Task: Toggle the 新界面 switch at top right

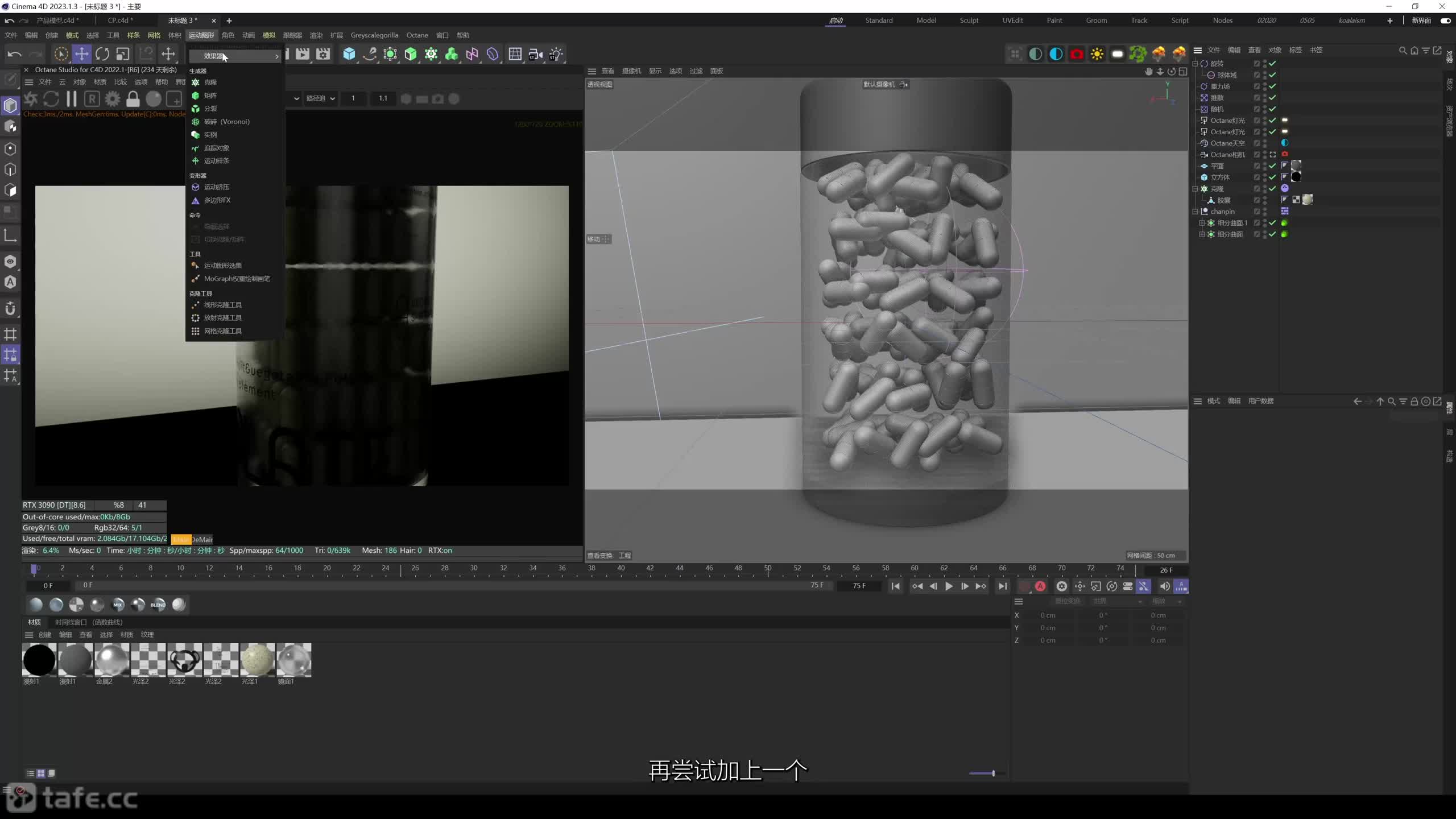Action: click(x=1445, y=20)
